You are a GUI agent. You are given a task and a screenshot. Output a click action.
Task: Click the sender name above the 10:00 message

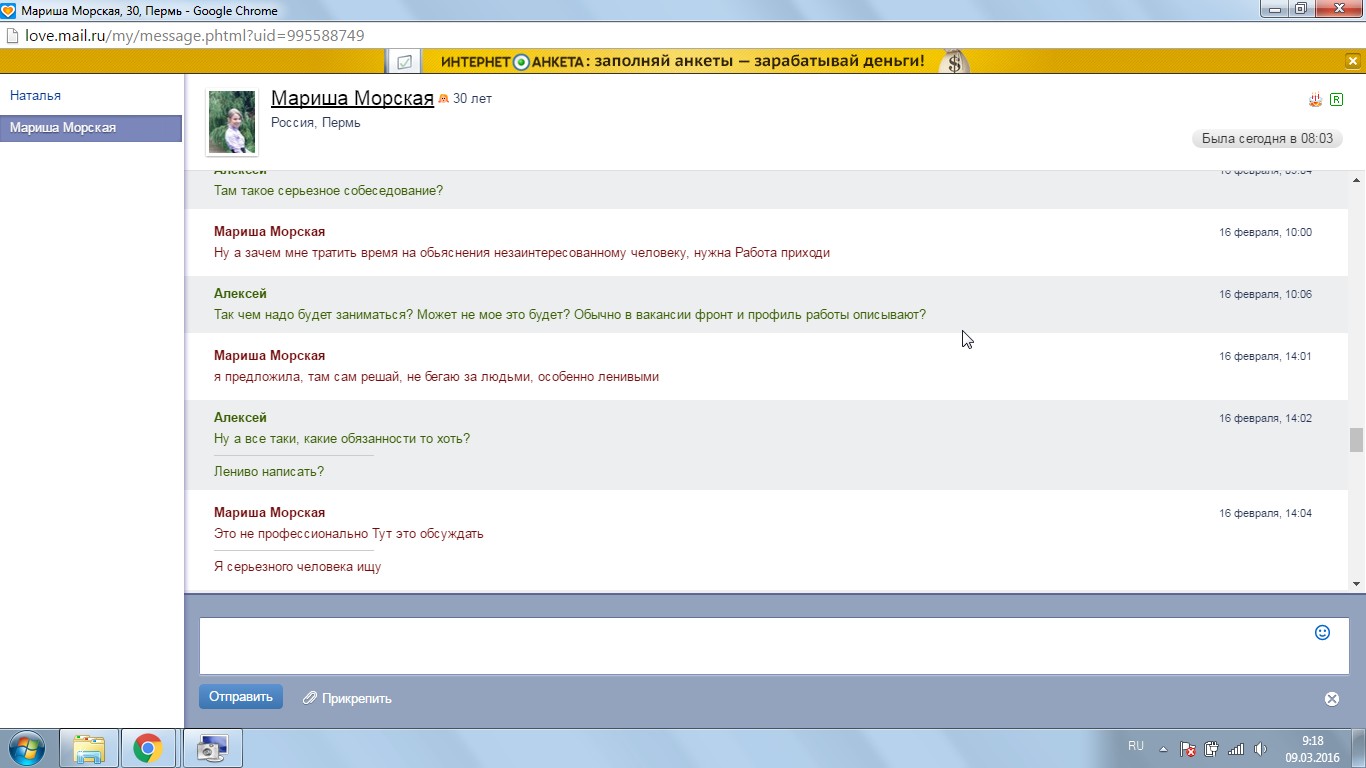pos(269,231)
